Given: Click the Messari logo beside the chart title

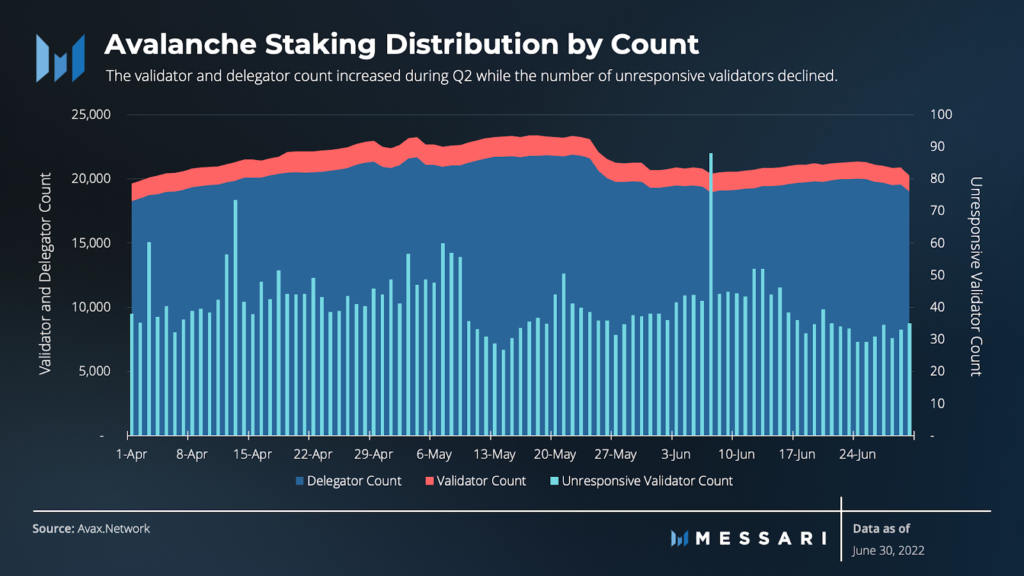Looking at the screenshot, I should point(61,58).
